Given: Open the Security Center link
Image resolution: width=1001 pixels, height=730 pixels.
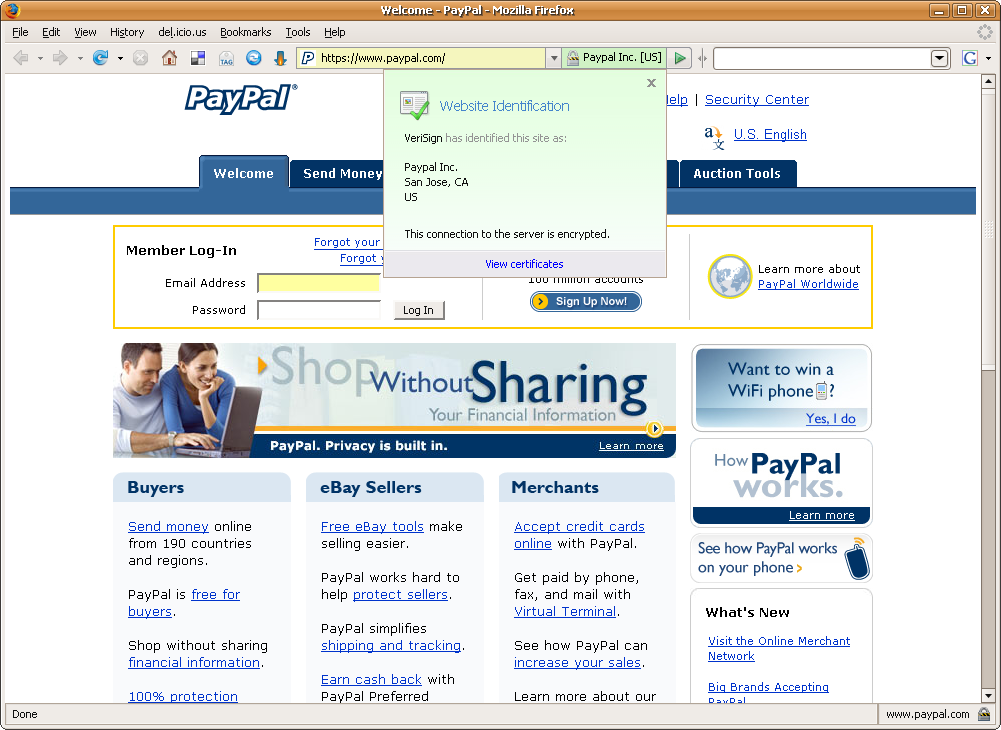Looking at the screenshot, I should click(x=756, y=100).
